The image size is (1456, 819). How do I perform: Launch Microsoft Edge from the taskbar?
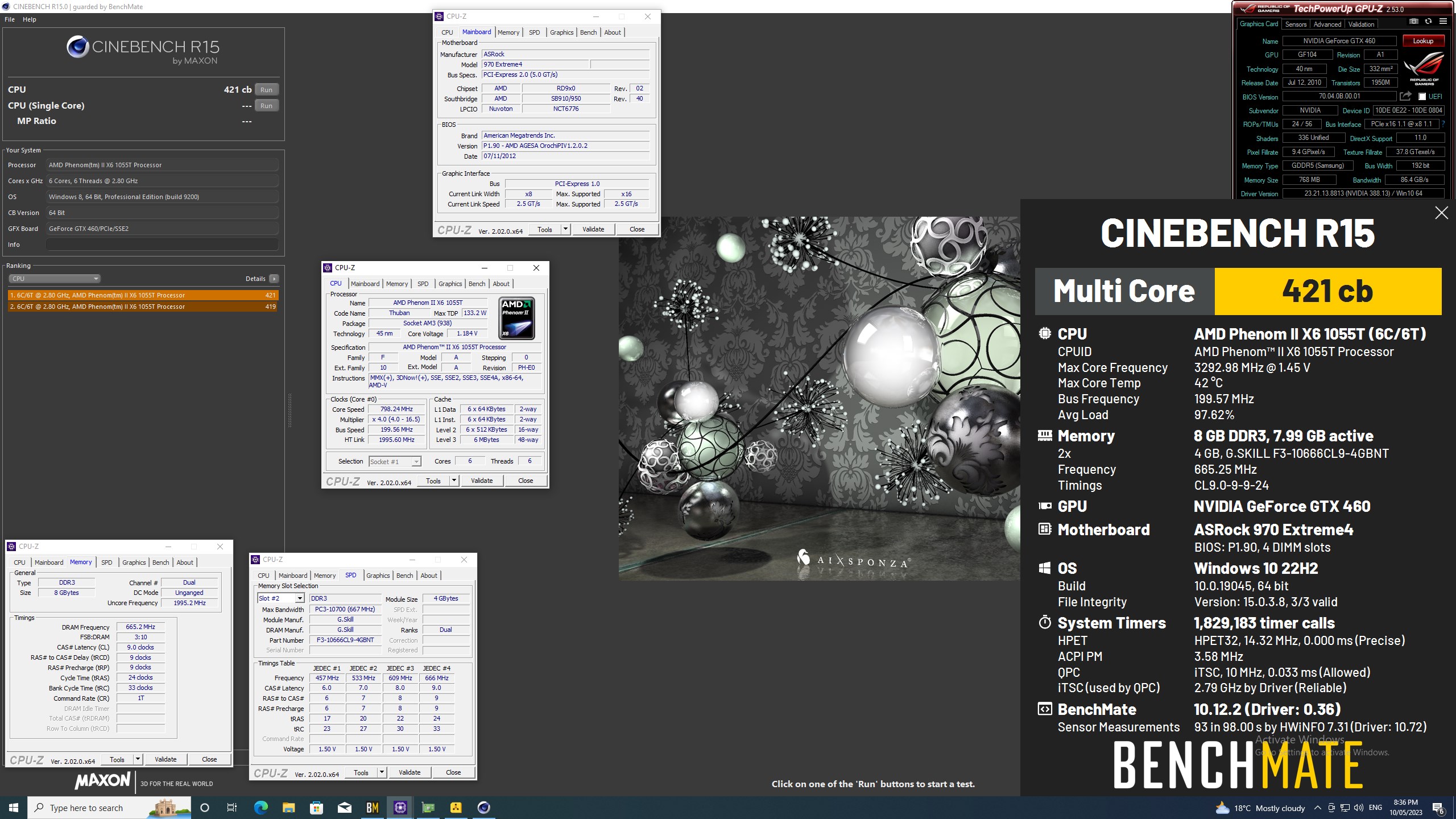click(x=260, y=808)
